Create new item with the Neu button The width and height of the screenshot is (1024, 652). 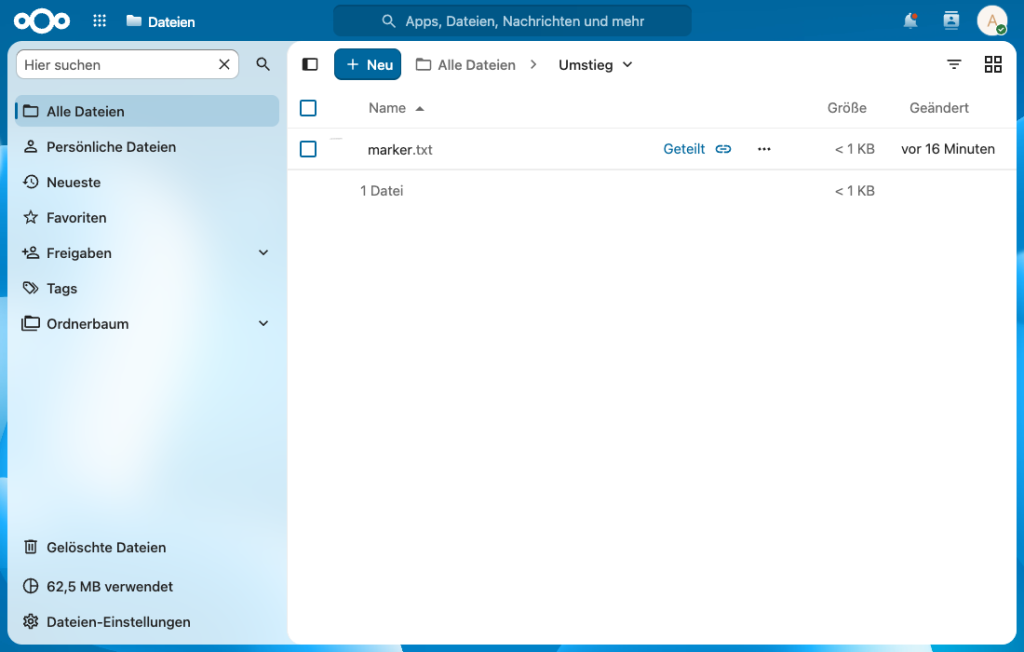pyautogui.click(x=368, y=64)
